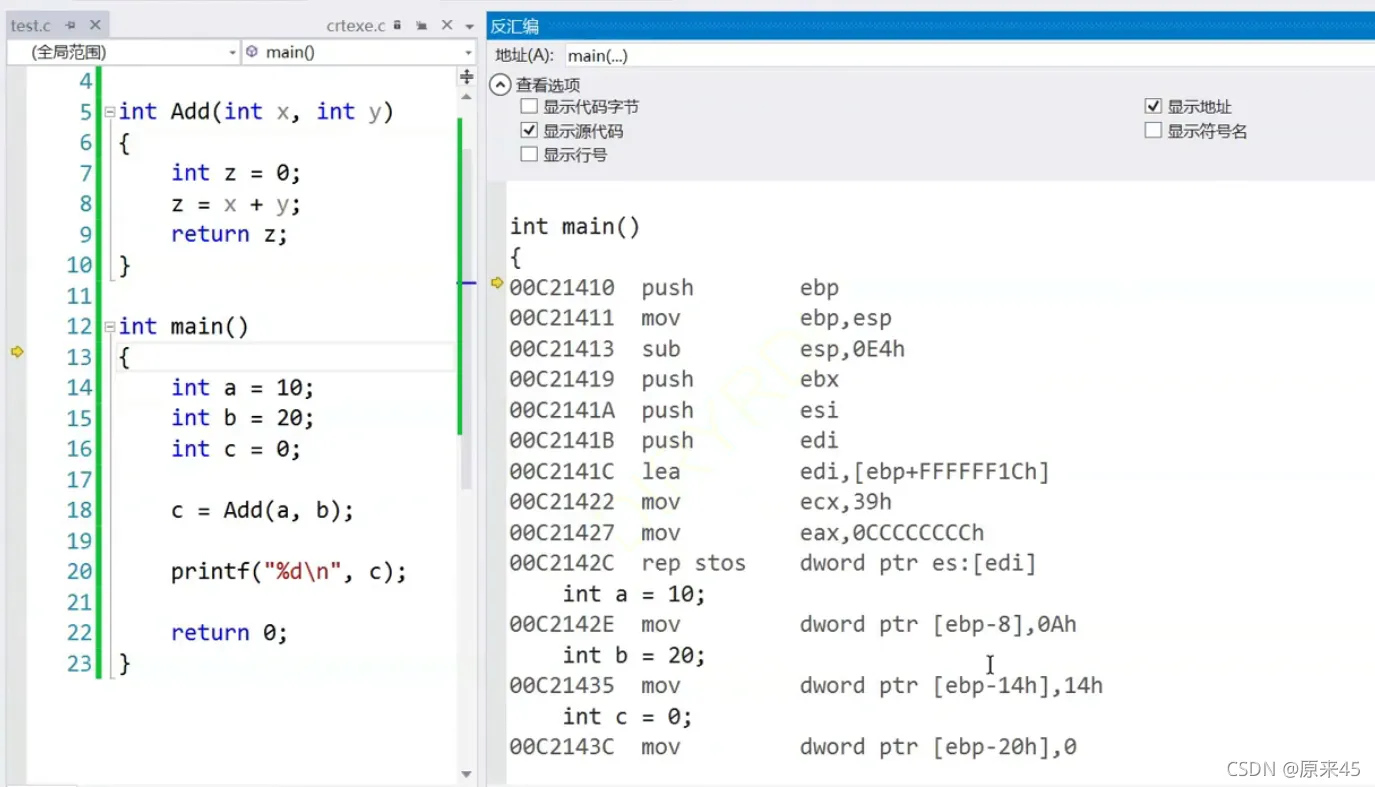Switch to the crtexe.c tab

[356, 25]
